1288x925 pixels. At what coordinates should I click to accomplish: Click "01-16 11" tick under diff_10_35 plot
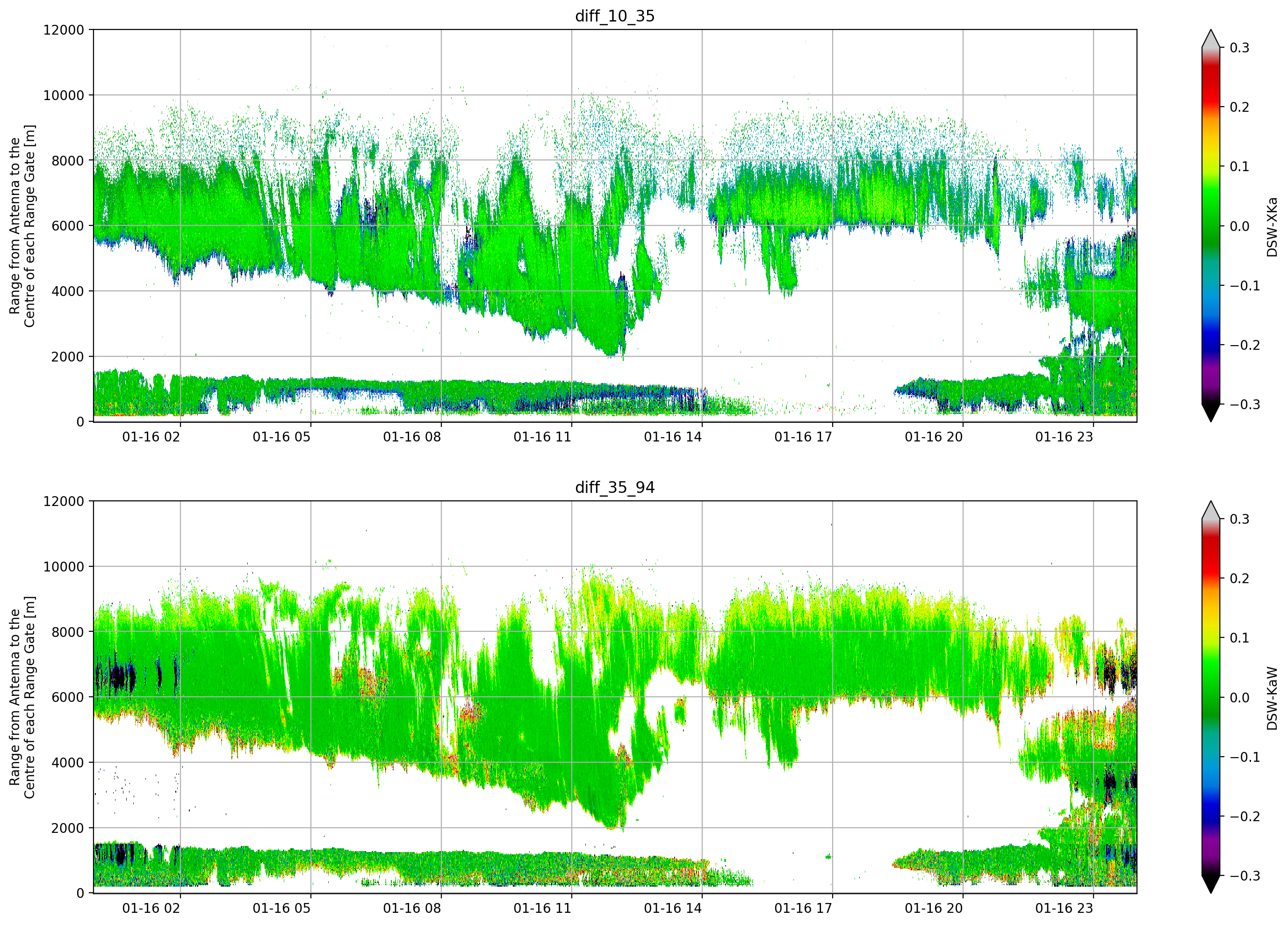pos(542,437)
